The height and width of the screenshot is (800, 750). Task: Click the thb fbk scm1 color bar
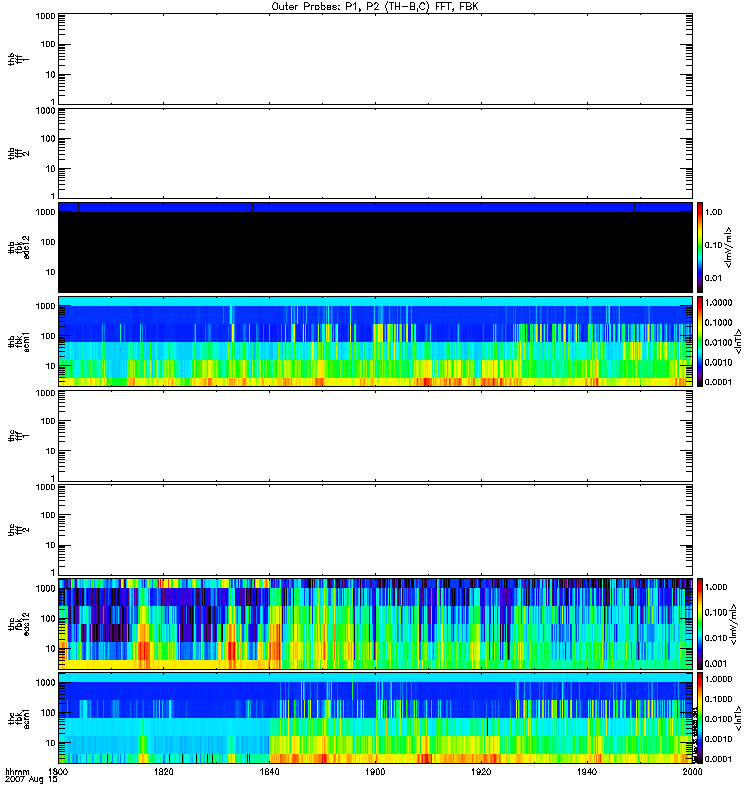click(x=701, y=341)
